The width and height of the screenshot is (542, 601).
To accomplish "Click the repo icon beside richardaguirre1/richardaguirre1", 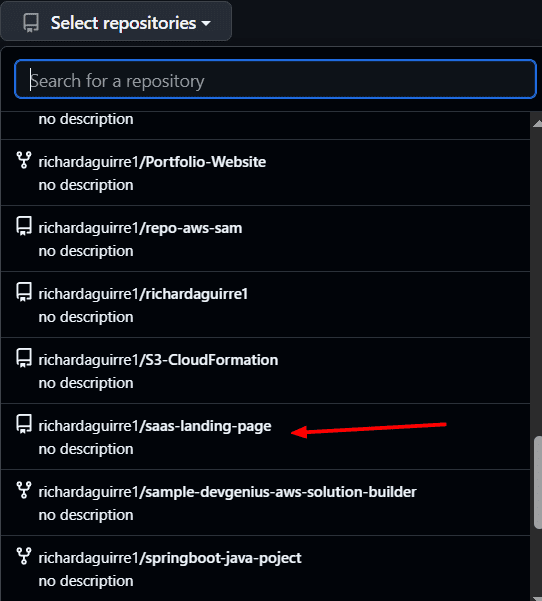I will [24, 292].
